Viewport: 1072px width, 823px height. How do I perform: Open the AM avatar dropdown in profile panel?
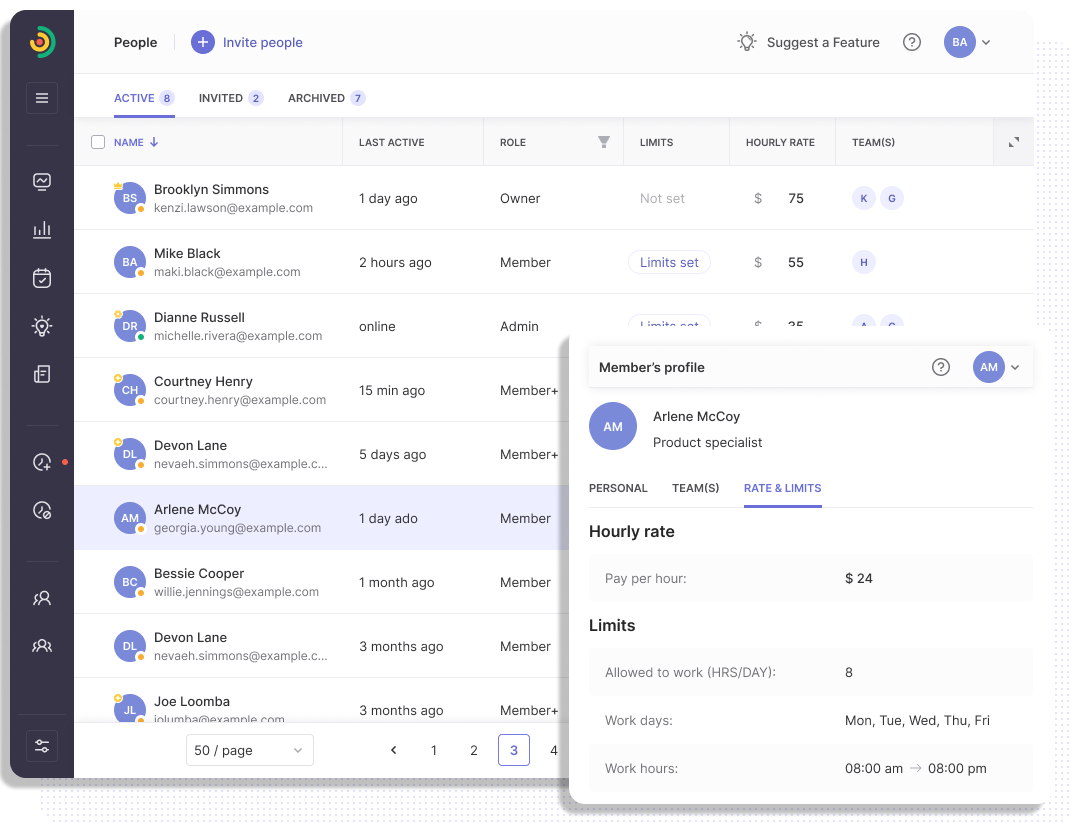(x=997, y=367)
